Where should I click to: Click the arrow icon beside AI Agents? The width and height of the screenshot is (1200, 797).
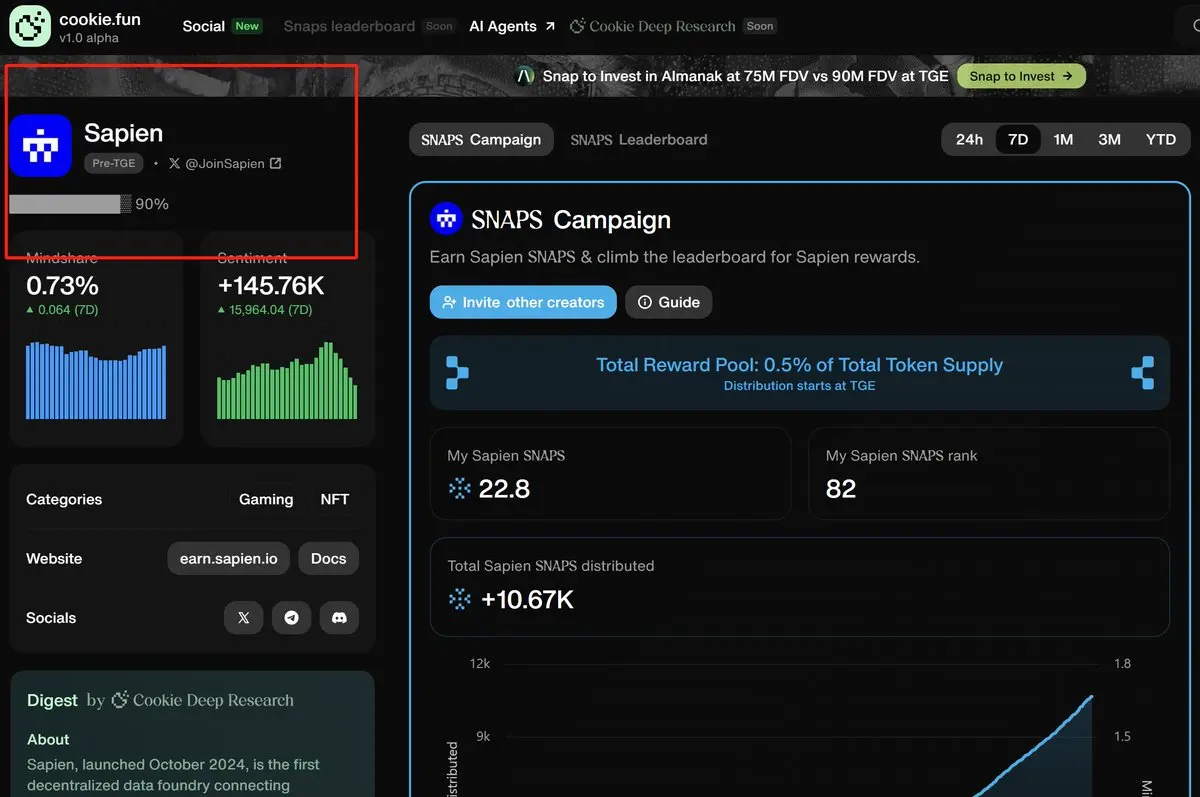coord(550,27)
